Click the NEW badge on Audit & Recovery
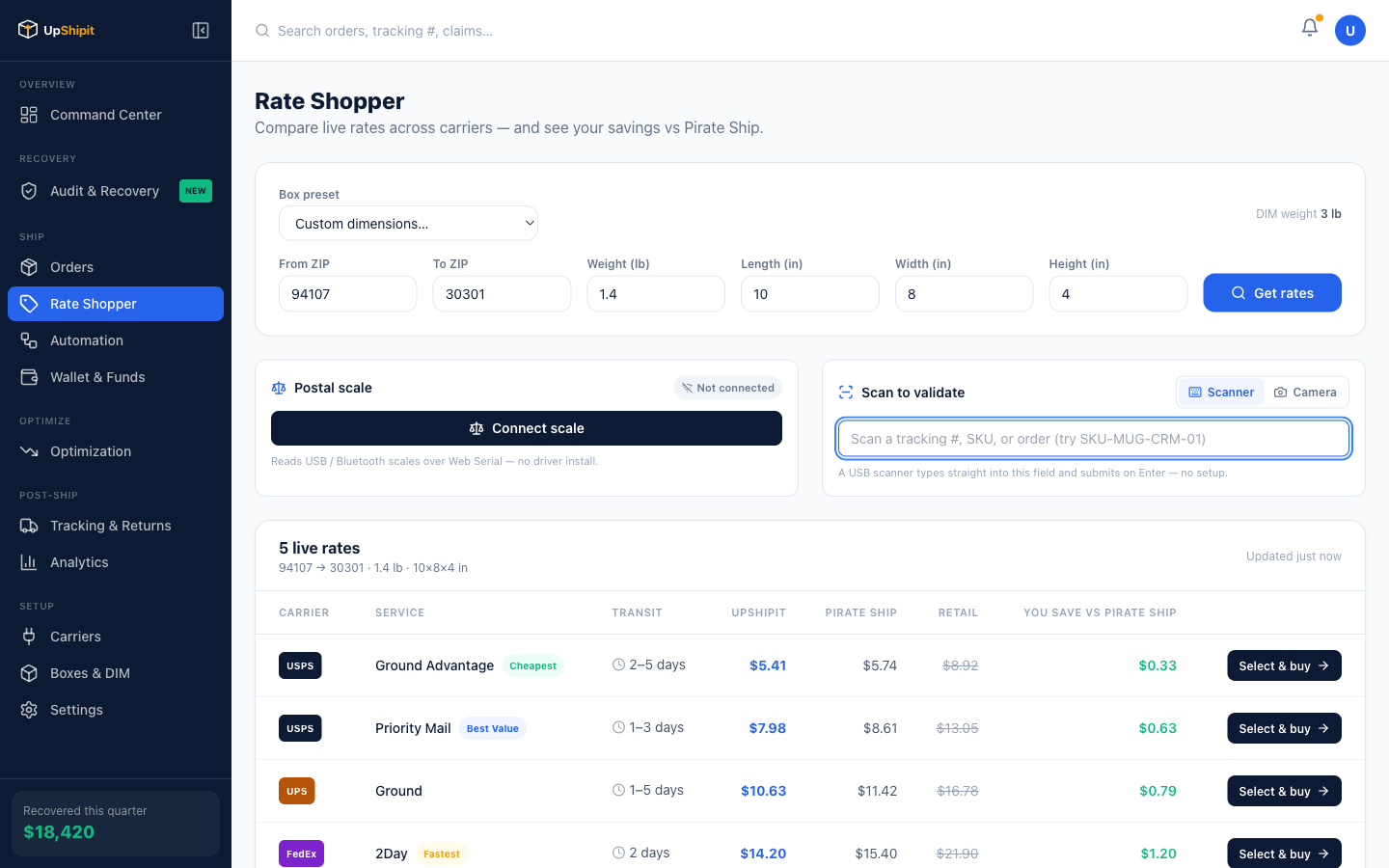This screenshot has height=868, width=1389. (196, 191)
